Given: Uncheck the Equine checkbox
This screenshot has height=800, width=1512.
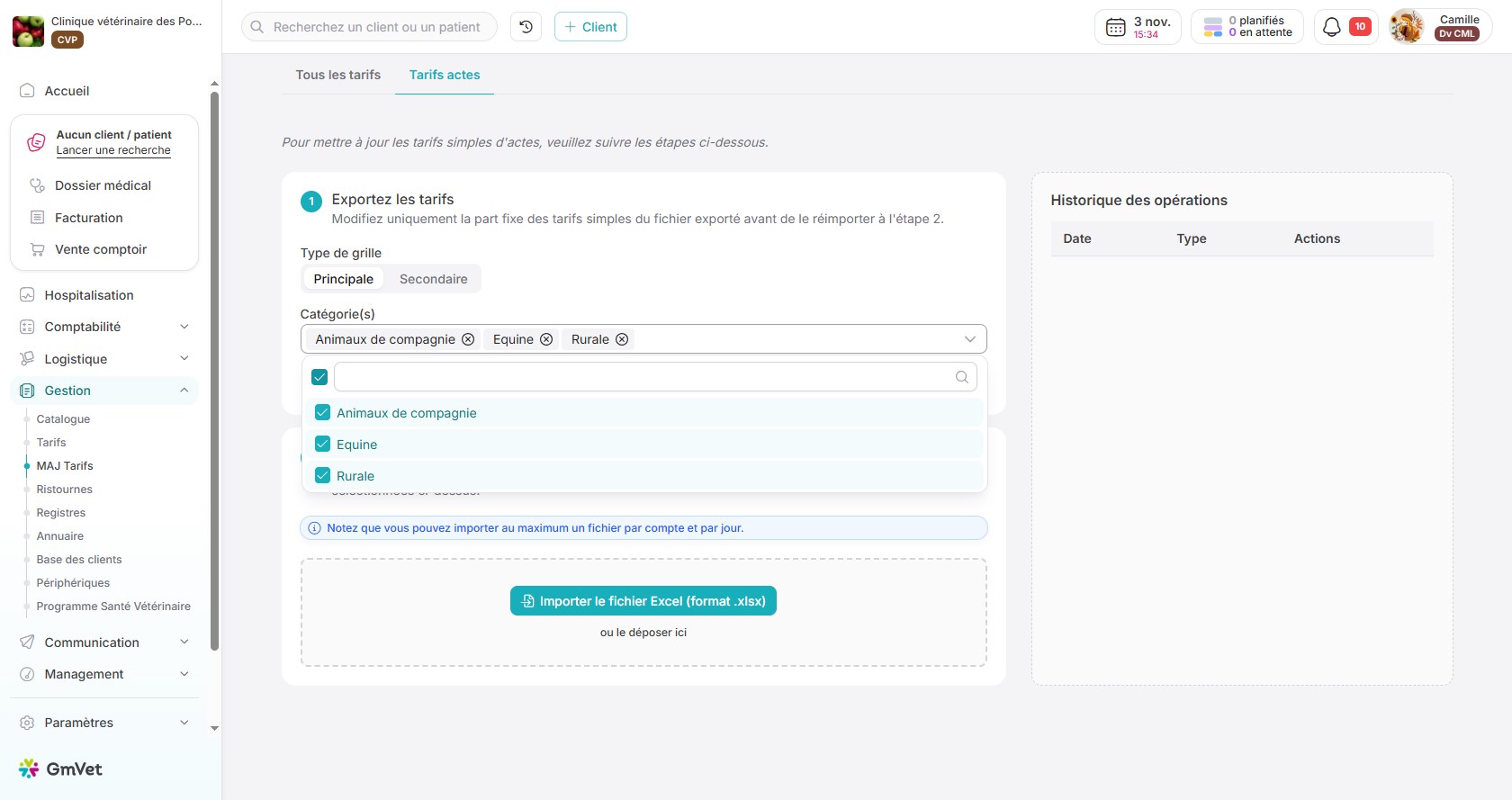Looking at the screenshot, I should pos(322,445).
